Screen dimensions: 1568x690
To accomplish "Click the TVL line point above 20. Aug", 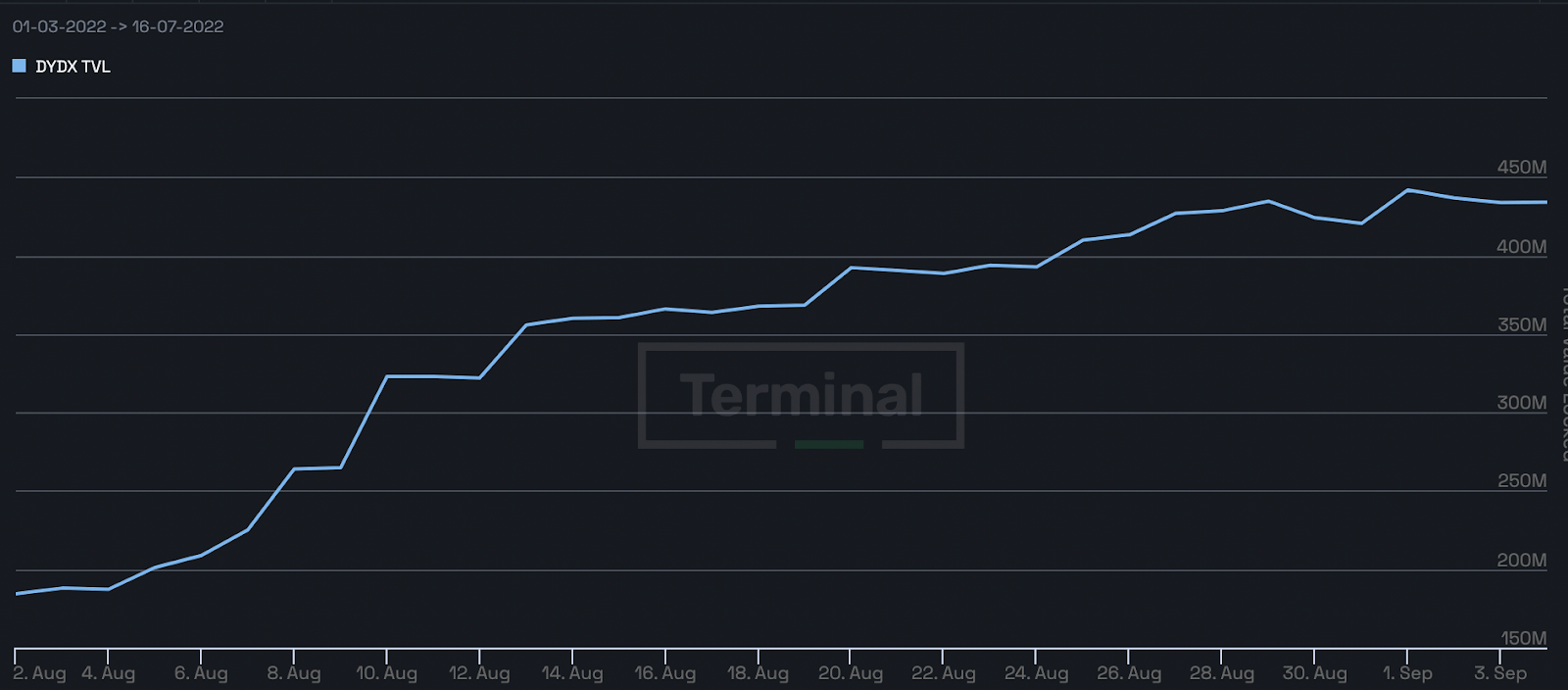I will [851, 268].
